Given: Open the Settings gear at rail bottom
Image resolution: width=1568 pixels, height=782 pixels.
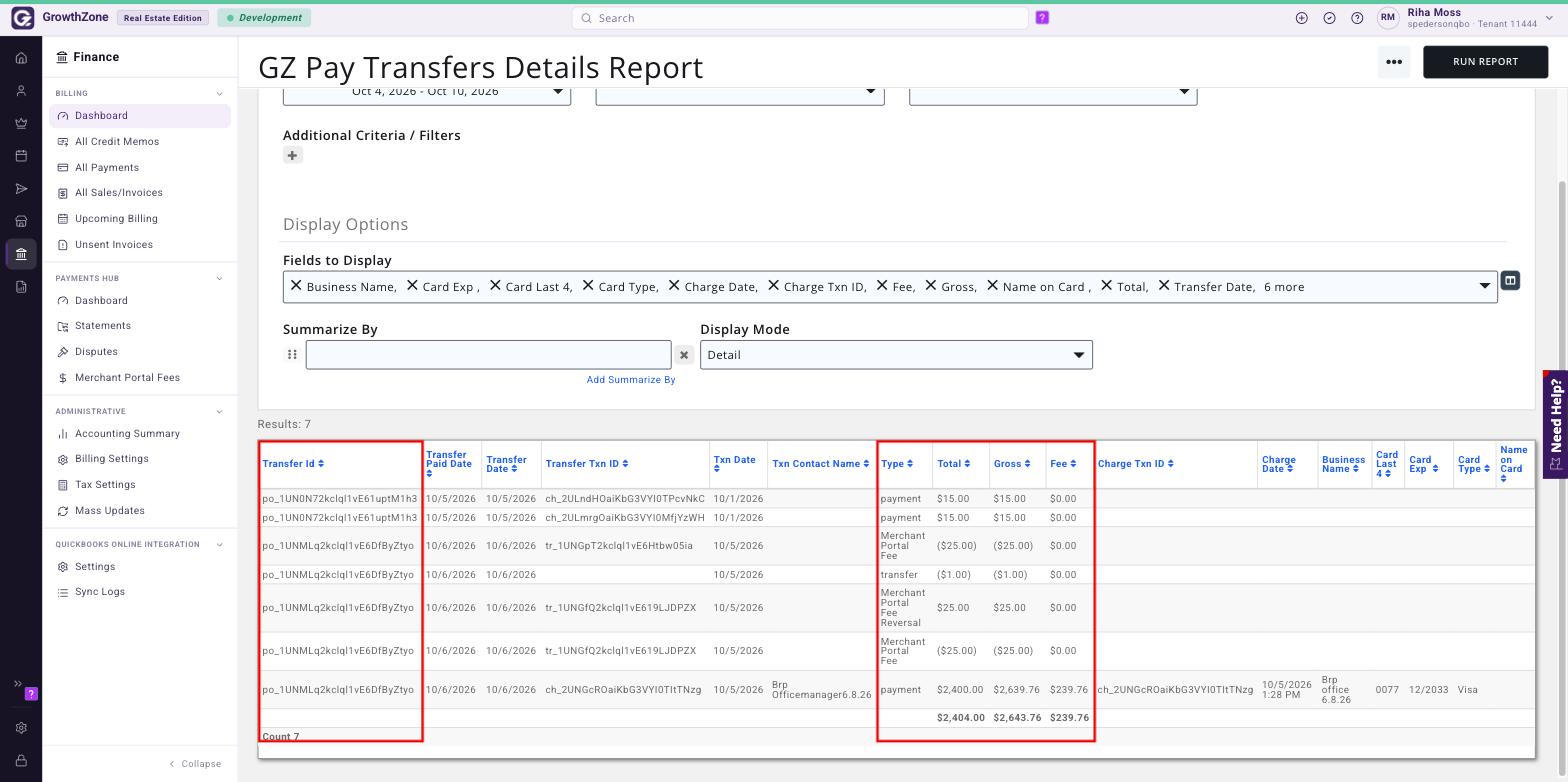Looking at the screenshot, I should (21, 728).
